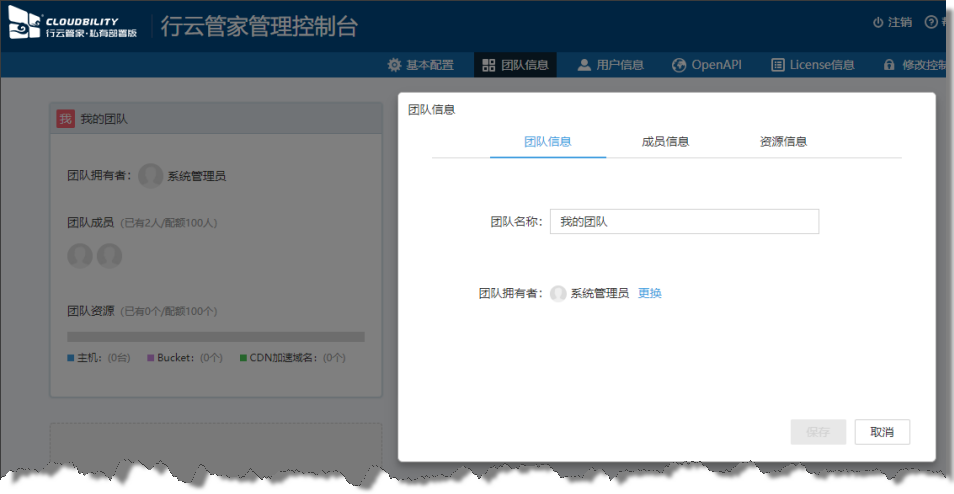Screen dimensions: 954x494
Task: Open 基本配置 settings in navbar
Action: coord(420,65)
